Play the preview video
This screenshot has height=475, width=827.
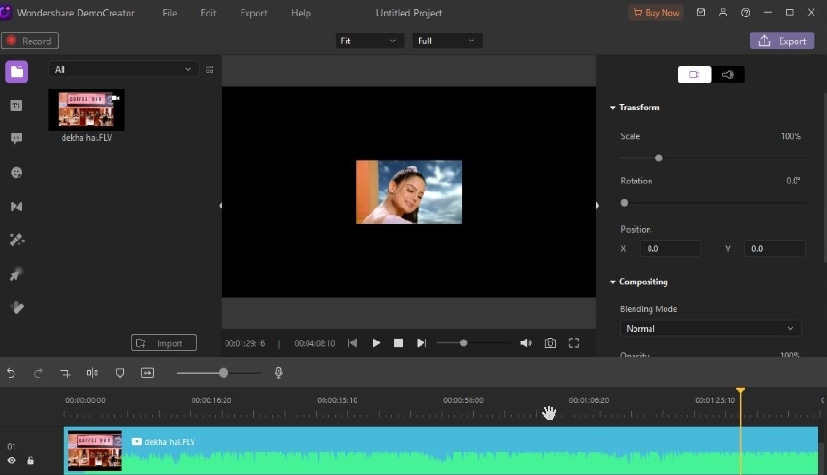tap(376, 343)
